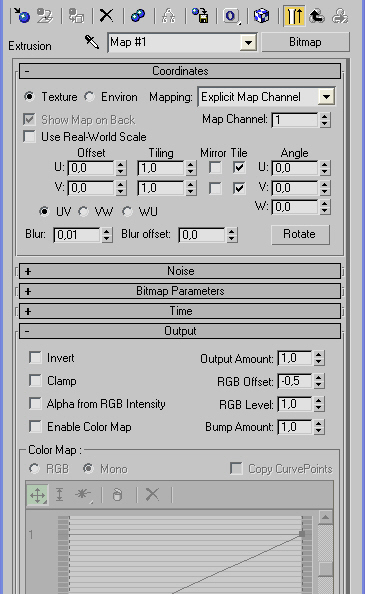
Task: Click Go Forward to Sibling icon
Action: pos(340,16)
